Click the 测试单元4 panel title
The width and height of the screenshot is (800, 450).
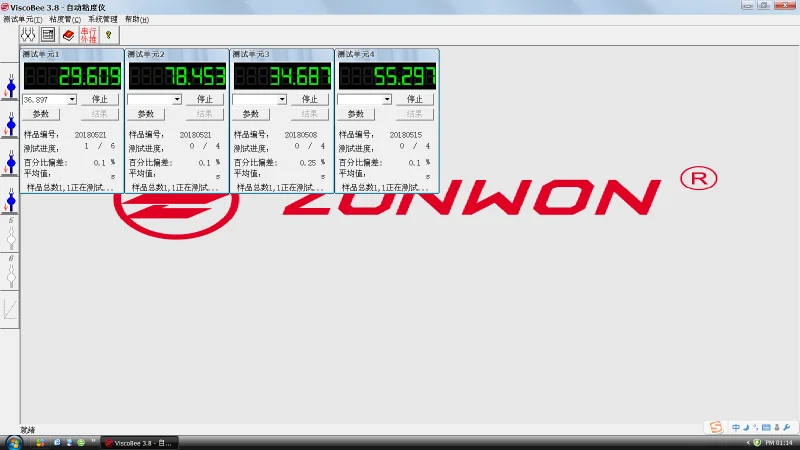click(356, 54)
